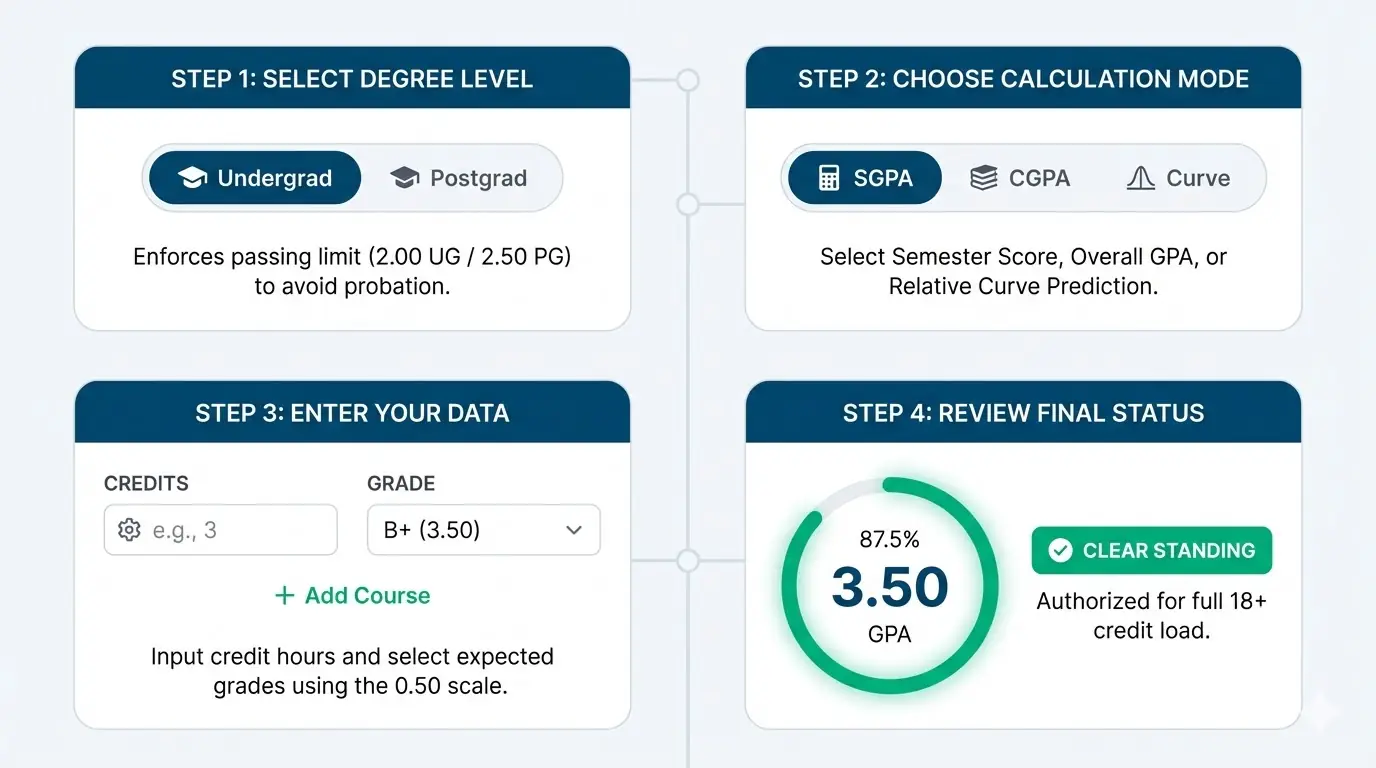Select the Undergrad graduation cap icon
Screen dimensions: 1376x768
[x=192, y=177]
